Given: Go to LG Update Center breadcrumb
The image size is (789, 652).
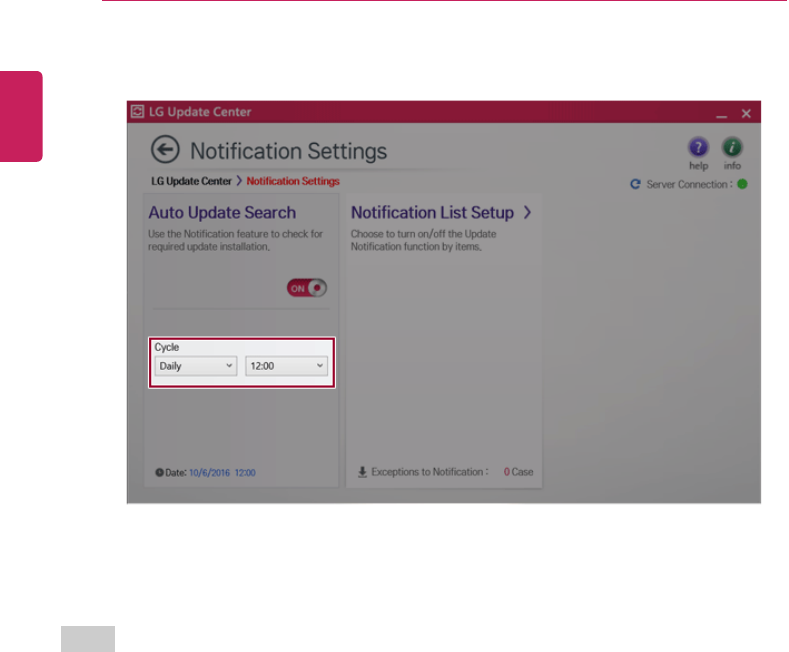Looking at the screenshot, I should [191, 181].
